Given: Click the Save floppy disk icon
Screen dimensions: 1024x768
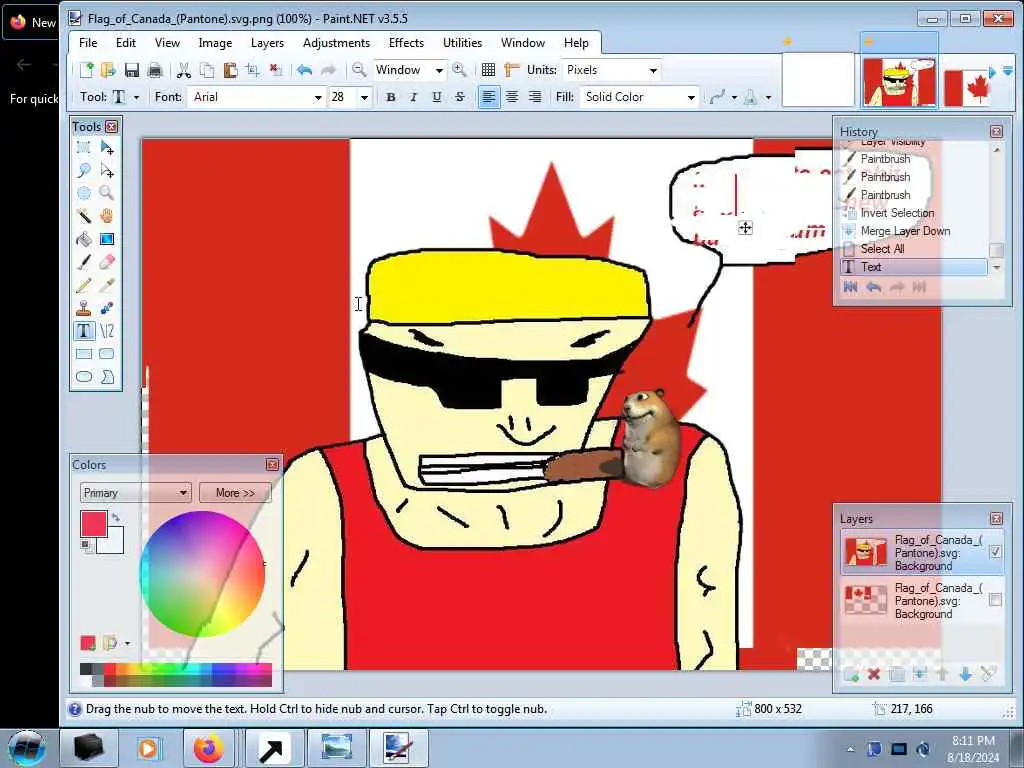Looking at the screenshot, I should tap(131, 70).
